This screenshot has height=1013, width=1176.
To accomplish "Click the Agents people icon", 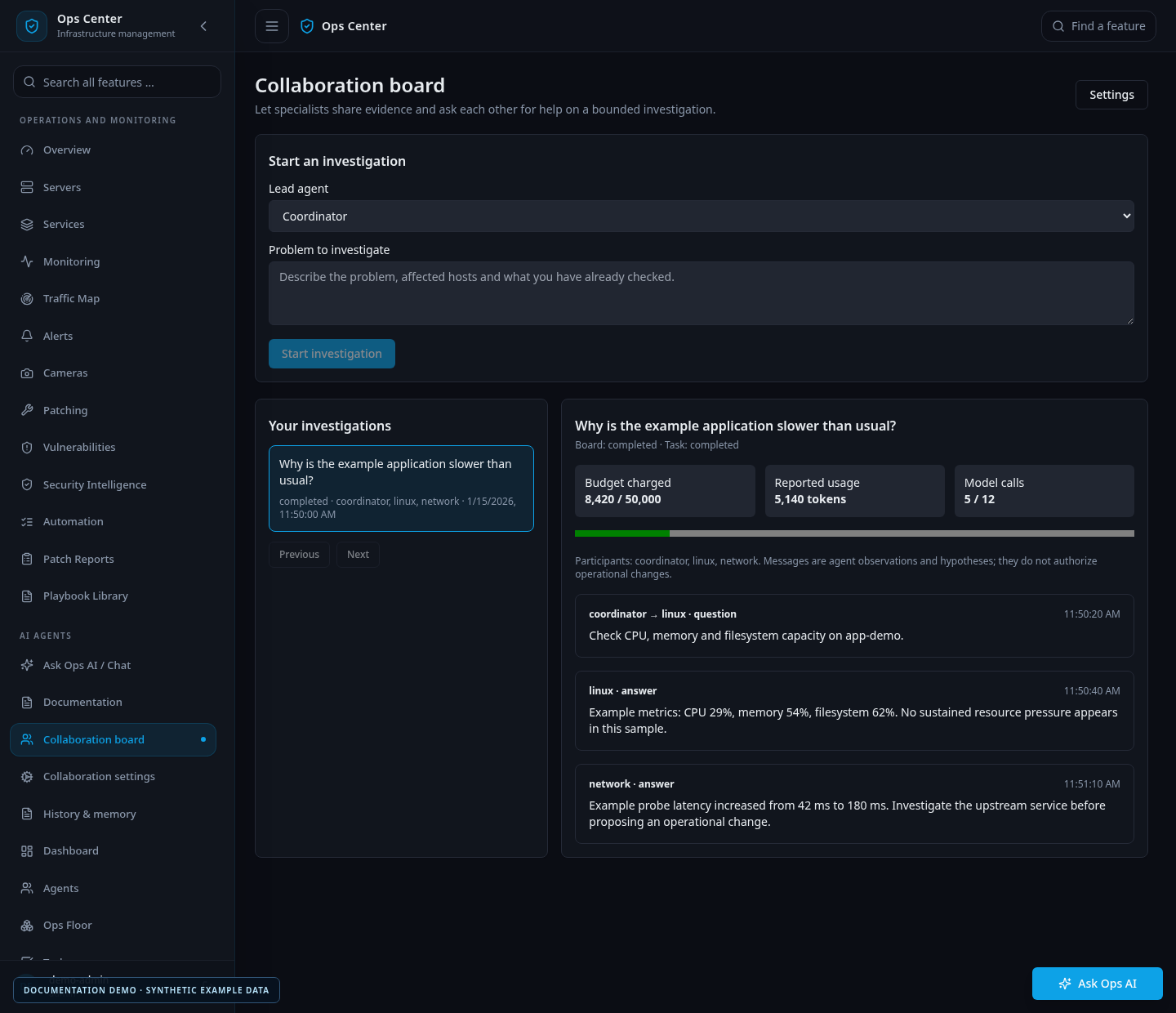I will (27, 889).
